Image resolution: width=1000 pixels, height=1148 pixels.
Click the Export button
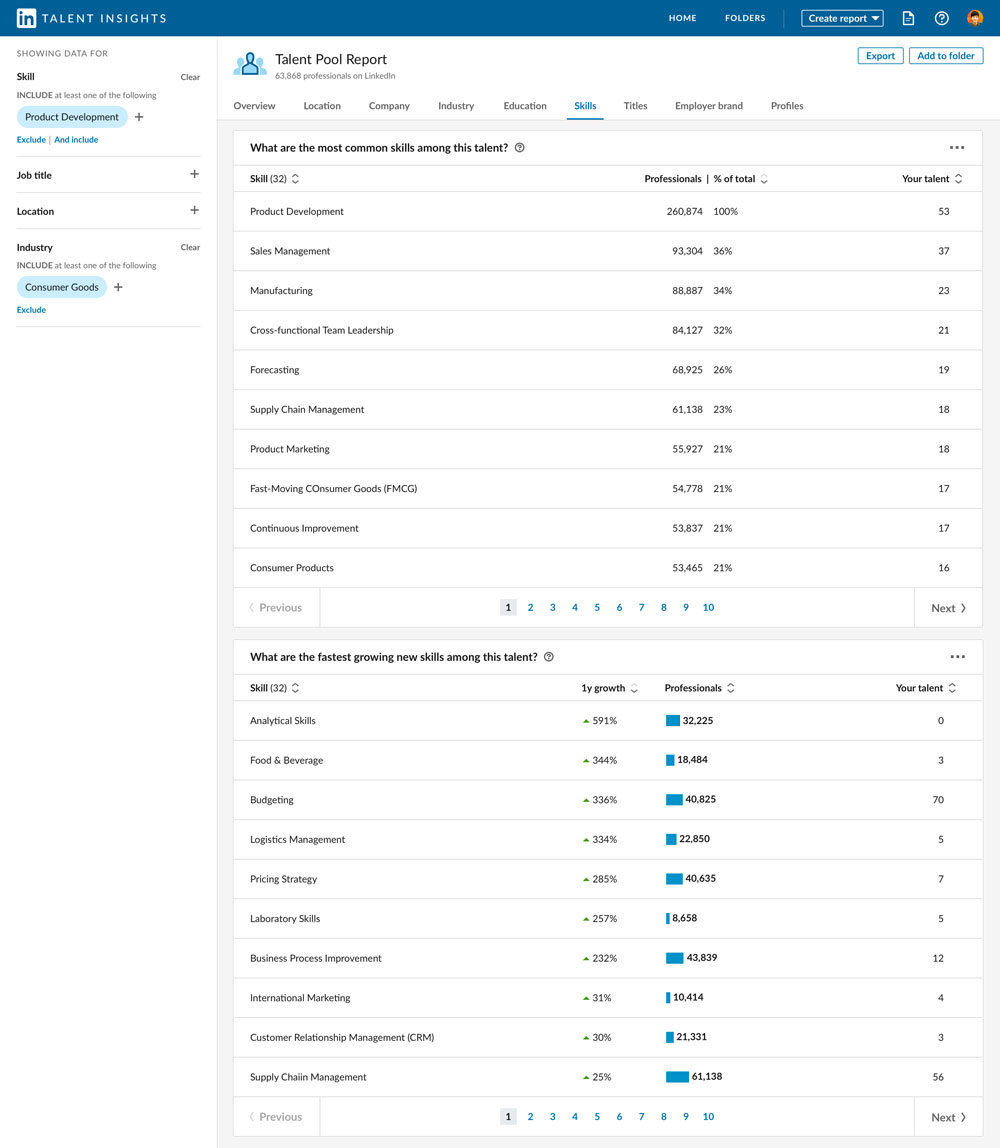click(880, 56)
